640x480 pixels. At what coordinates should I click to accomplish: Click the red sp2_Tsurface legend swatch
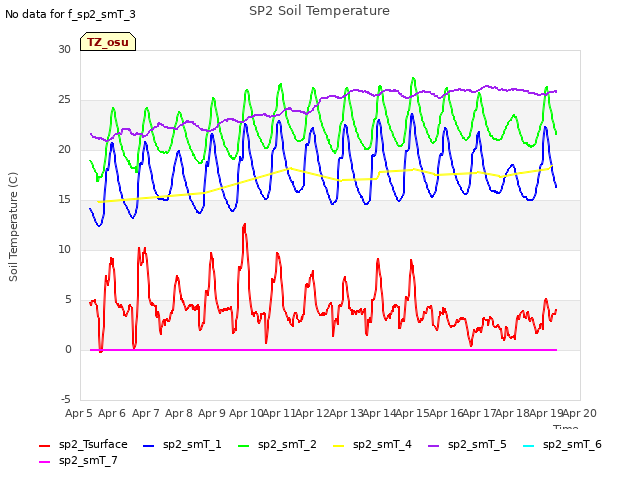44,446
